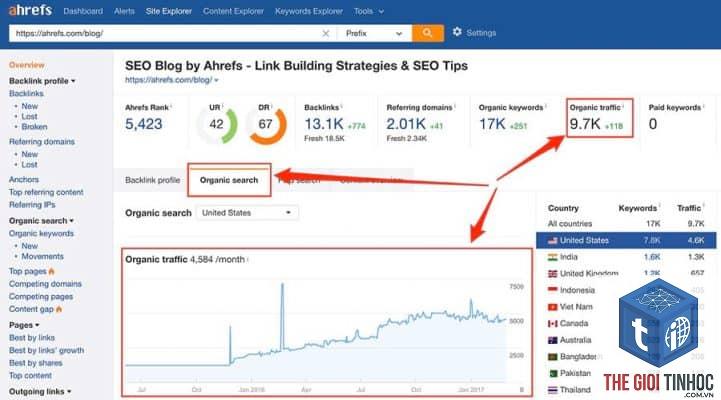The image size is (721, 400).
Task: Click the United States flag icon
Action: [552, 240]
